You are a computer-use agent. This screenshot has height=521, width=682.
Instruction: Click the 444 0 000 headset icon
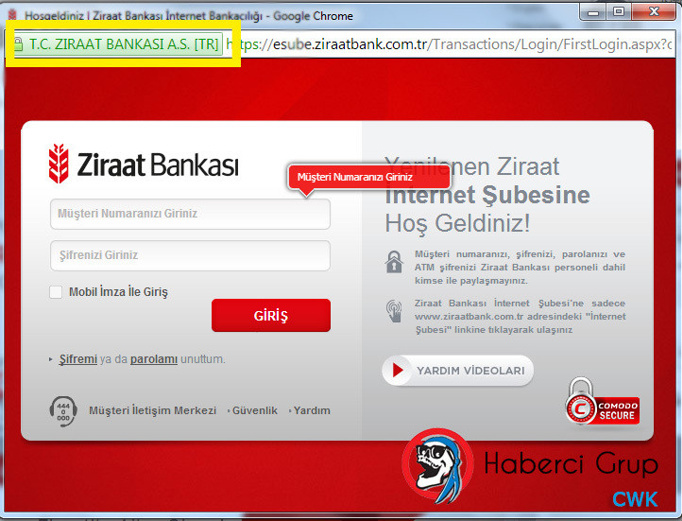click(63, 410)
